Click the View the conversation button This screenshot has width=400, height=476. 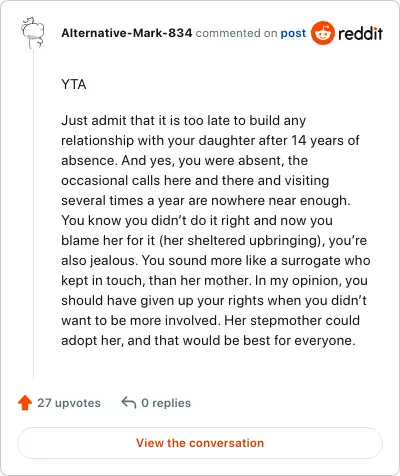pyautogui.click(x=200, y=443)
